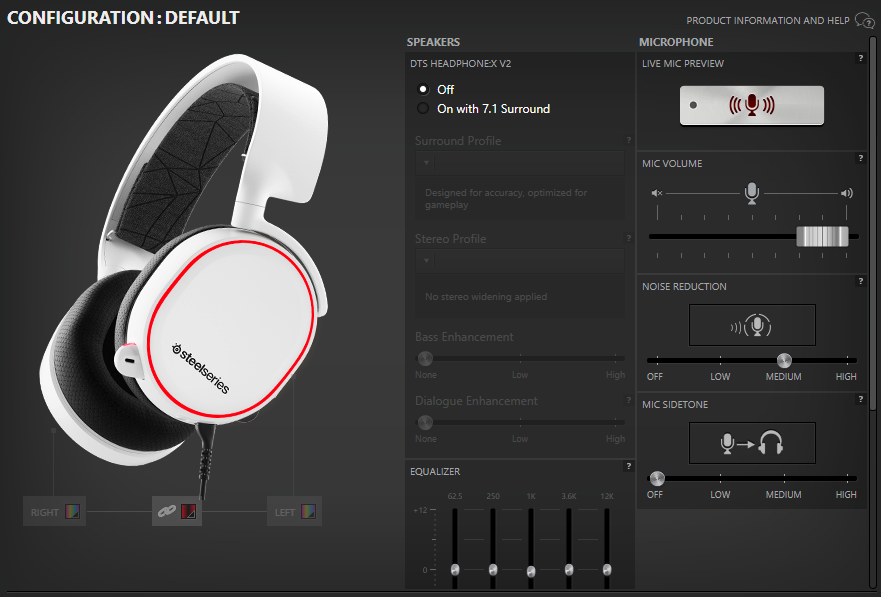Enable On with 7.1 Surround option

pos(423,108)
